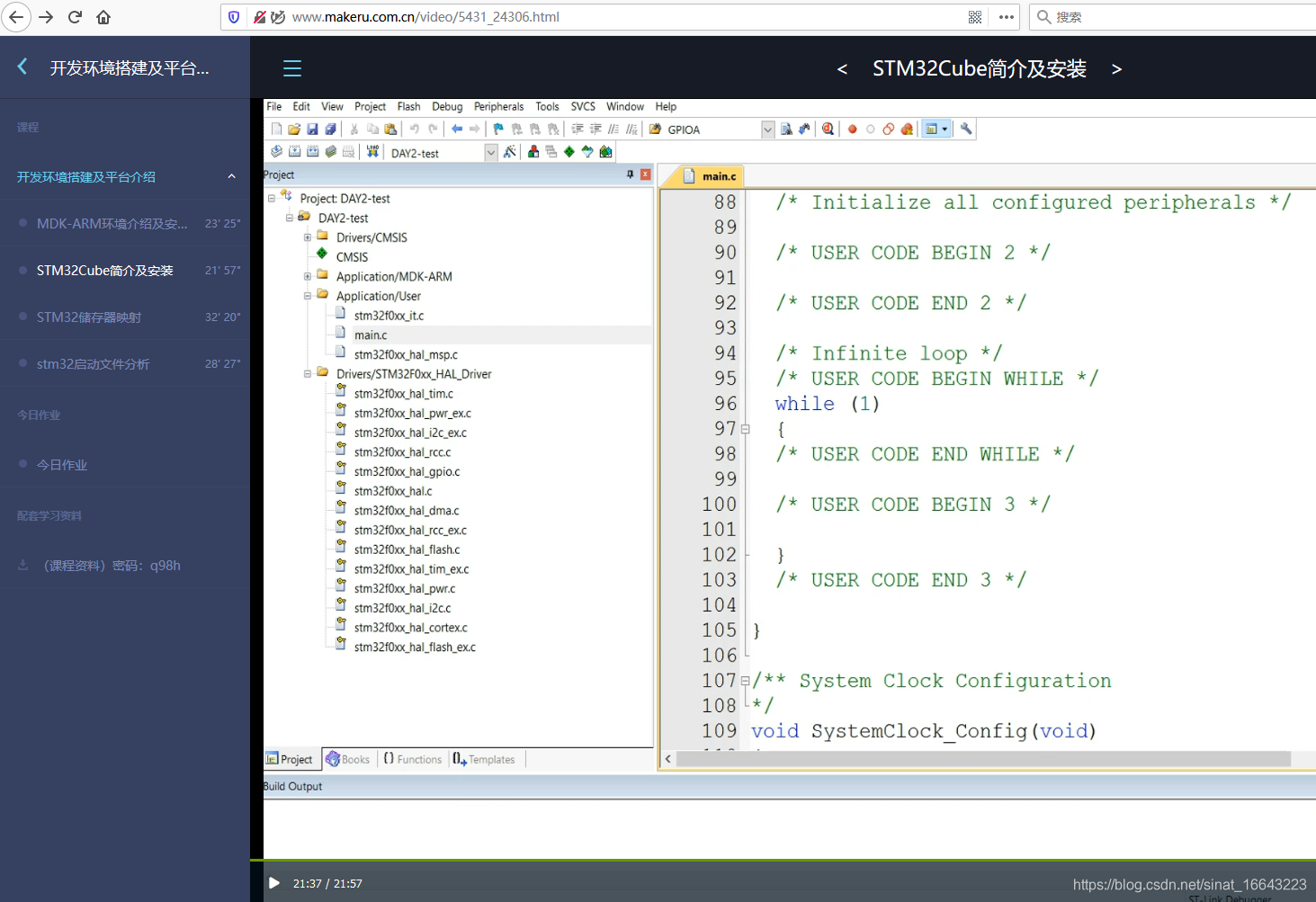
Task: Open lesson stm32启动文件分析
Action: (x=125, y=363)
